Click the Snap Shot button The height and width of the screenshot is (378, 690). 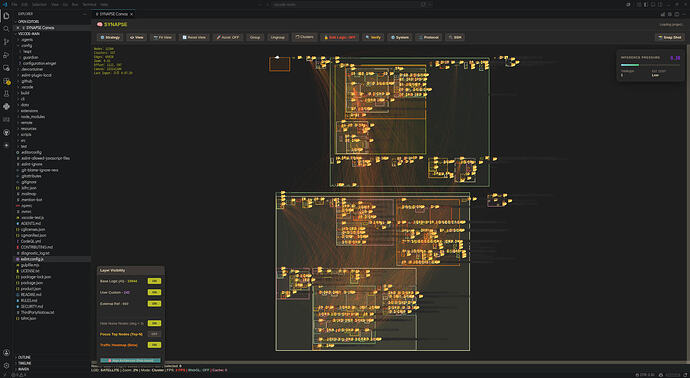pyautogui.click(x=670, y=37)
